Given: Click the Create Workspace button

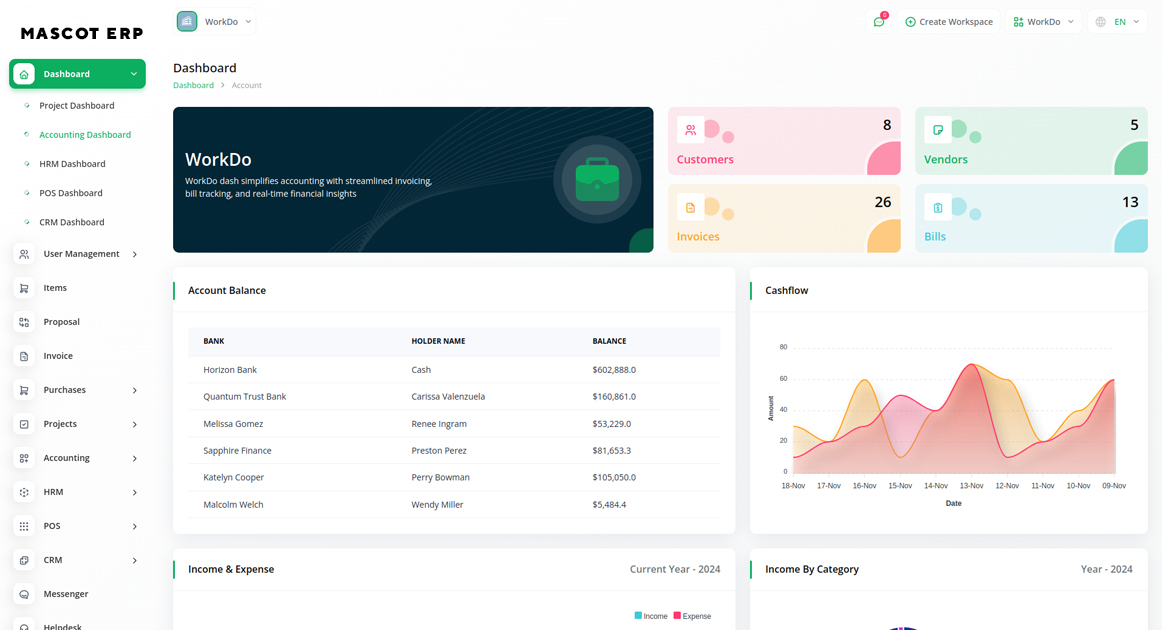Looking at the screenshot, I should click(x=948, y=22).
